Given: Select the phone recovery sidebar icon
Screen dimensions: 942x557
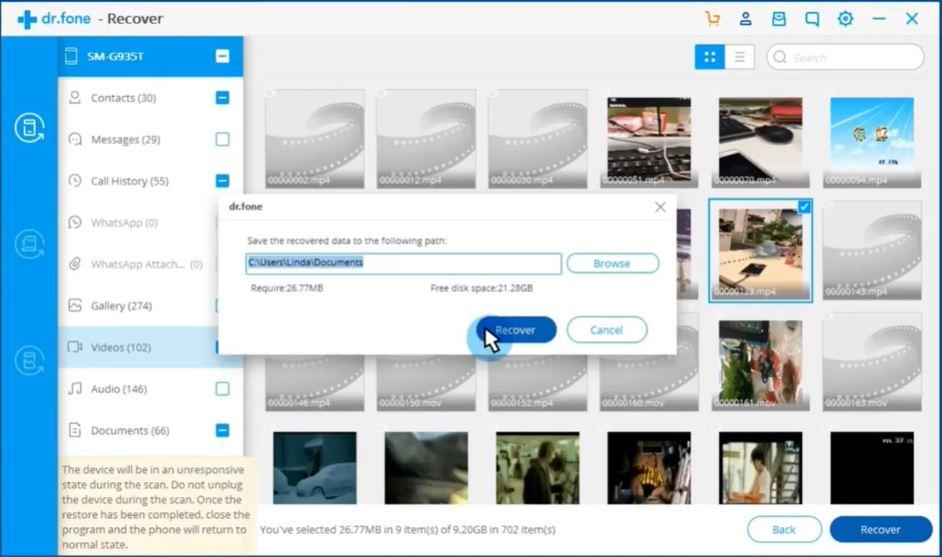Looking at the screenshot, I should pos(29,128).
